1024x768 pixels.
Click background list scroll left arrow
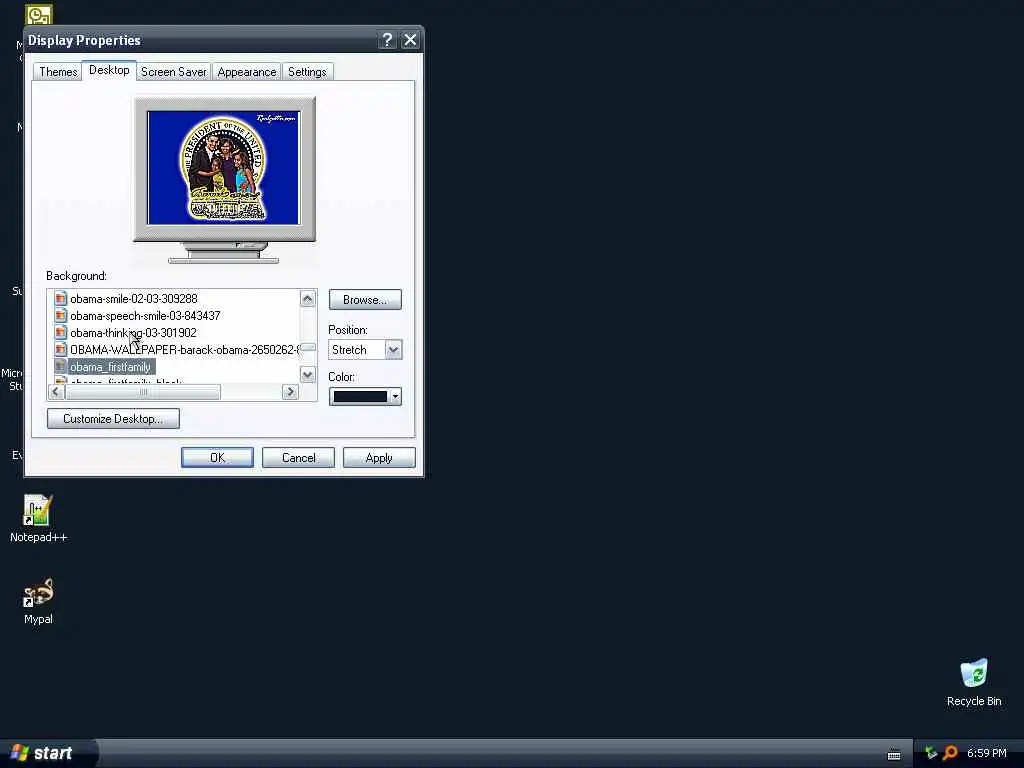point(56,391)
